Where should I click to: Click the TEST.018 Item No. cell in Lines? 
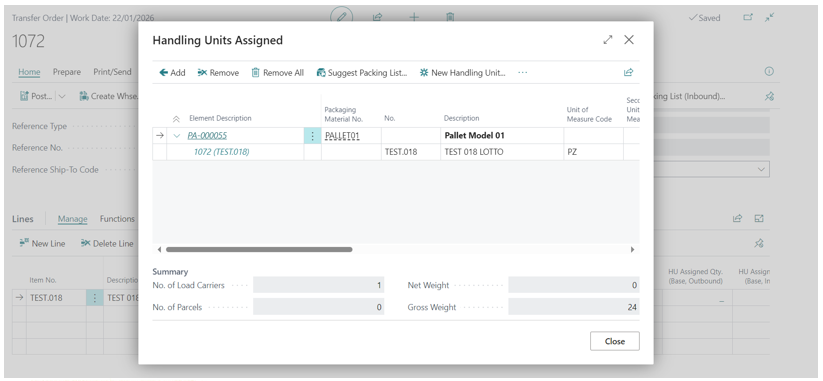coord(57,298)
